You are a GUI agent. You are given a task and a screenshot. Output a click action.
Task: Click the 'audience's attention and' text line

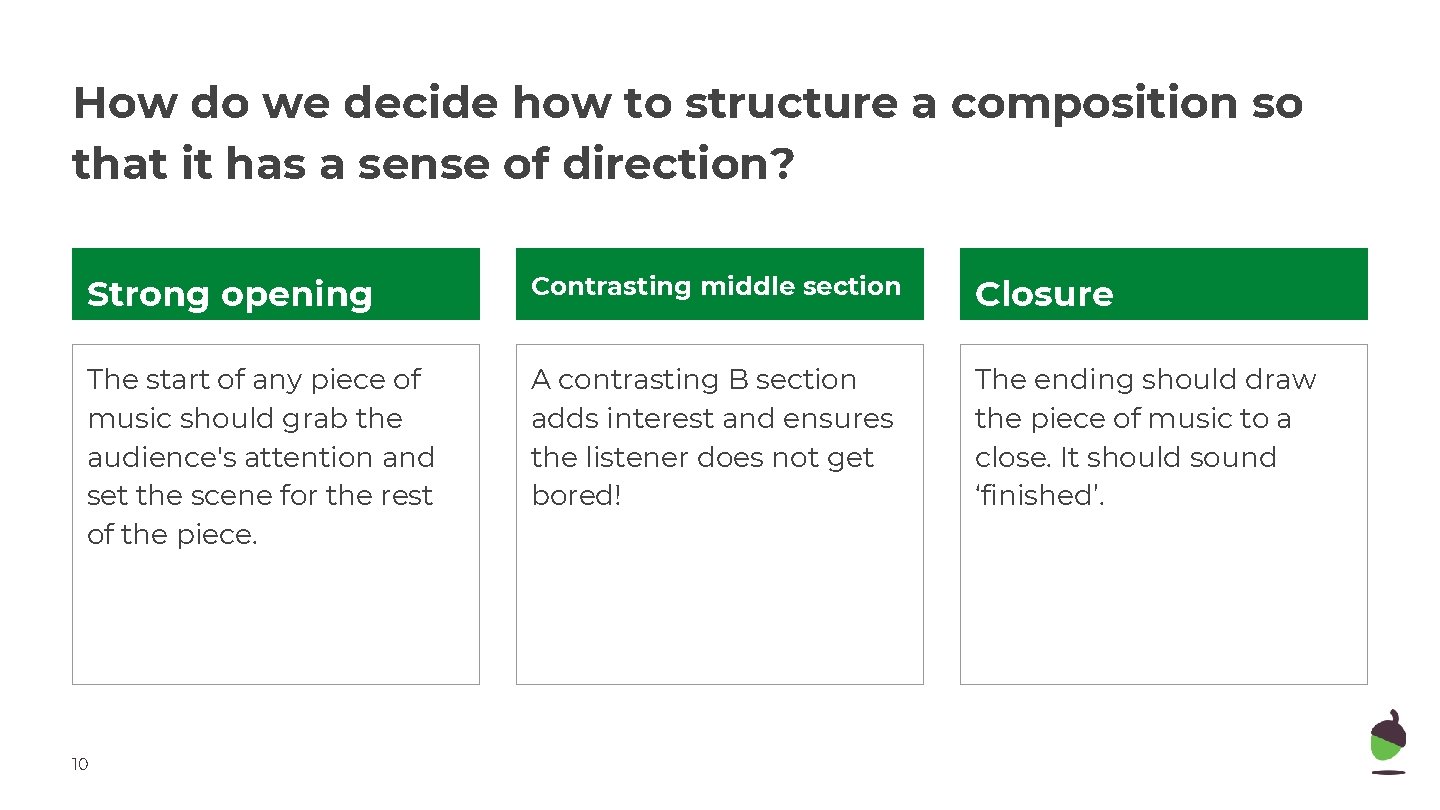[261, 458]
